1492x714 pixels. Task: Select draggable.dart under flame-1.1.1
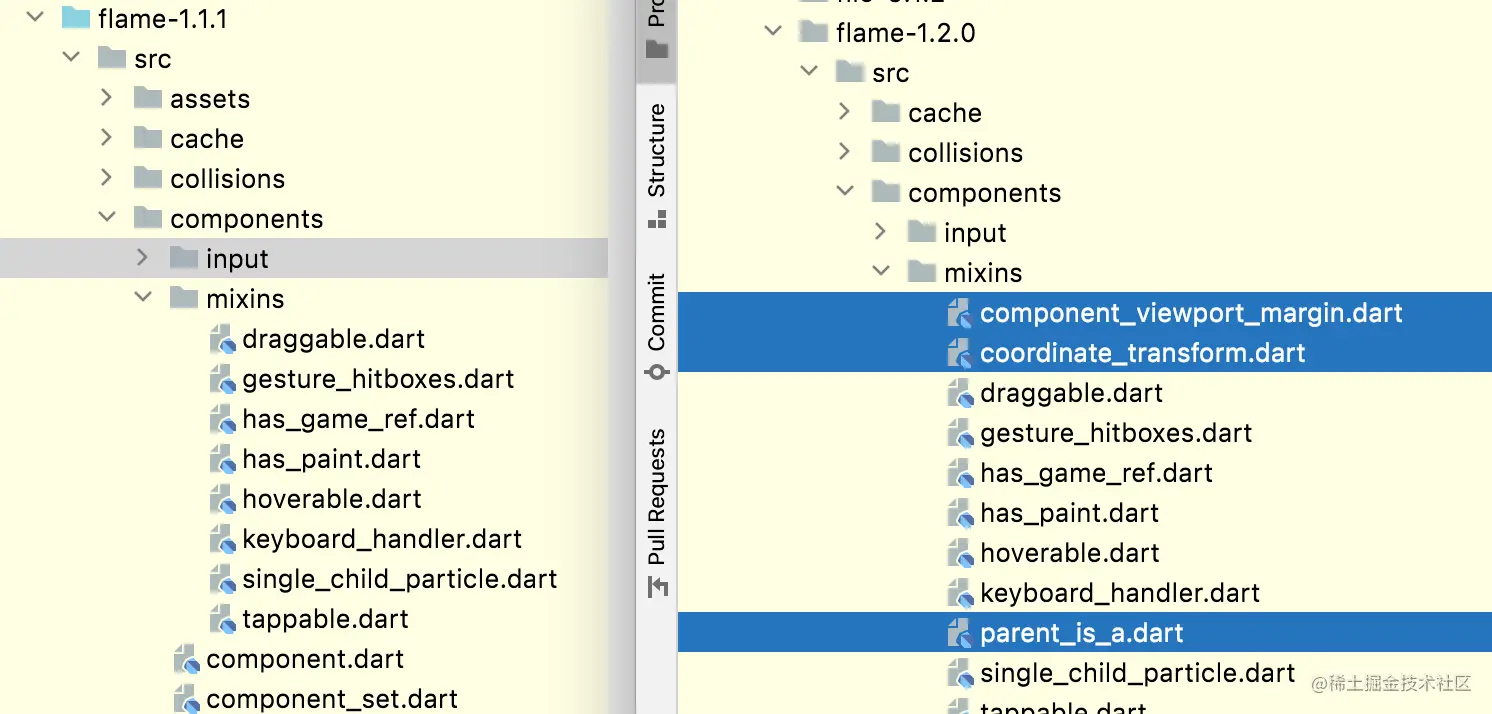pyautogui.click(x=333, y=339)
